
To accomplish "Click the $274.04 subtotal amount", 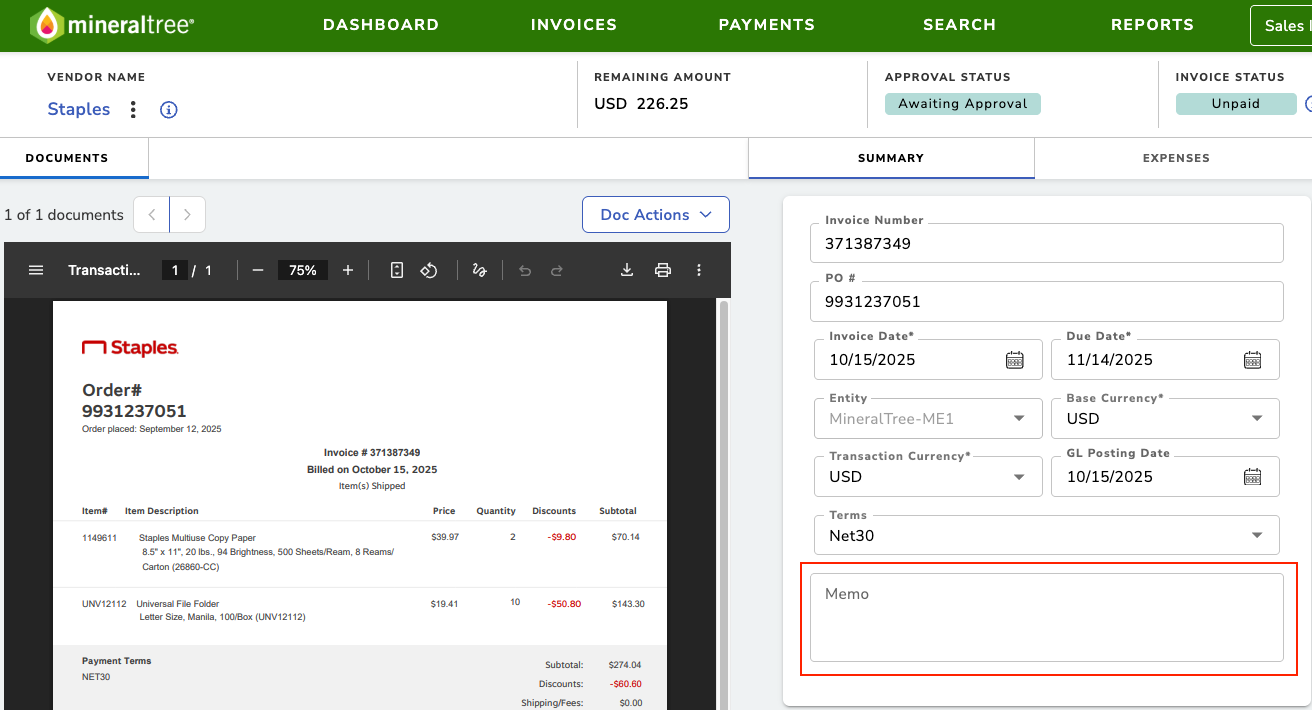I will 624,665.
